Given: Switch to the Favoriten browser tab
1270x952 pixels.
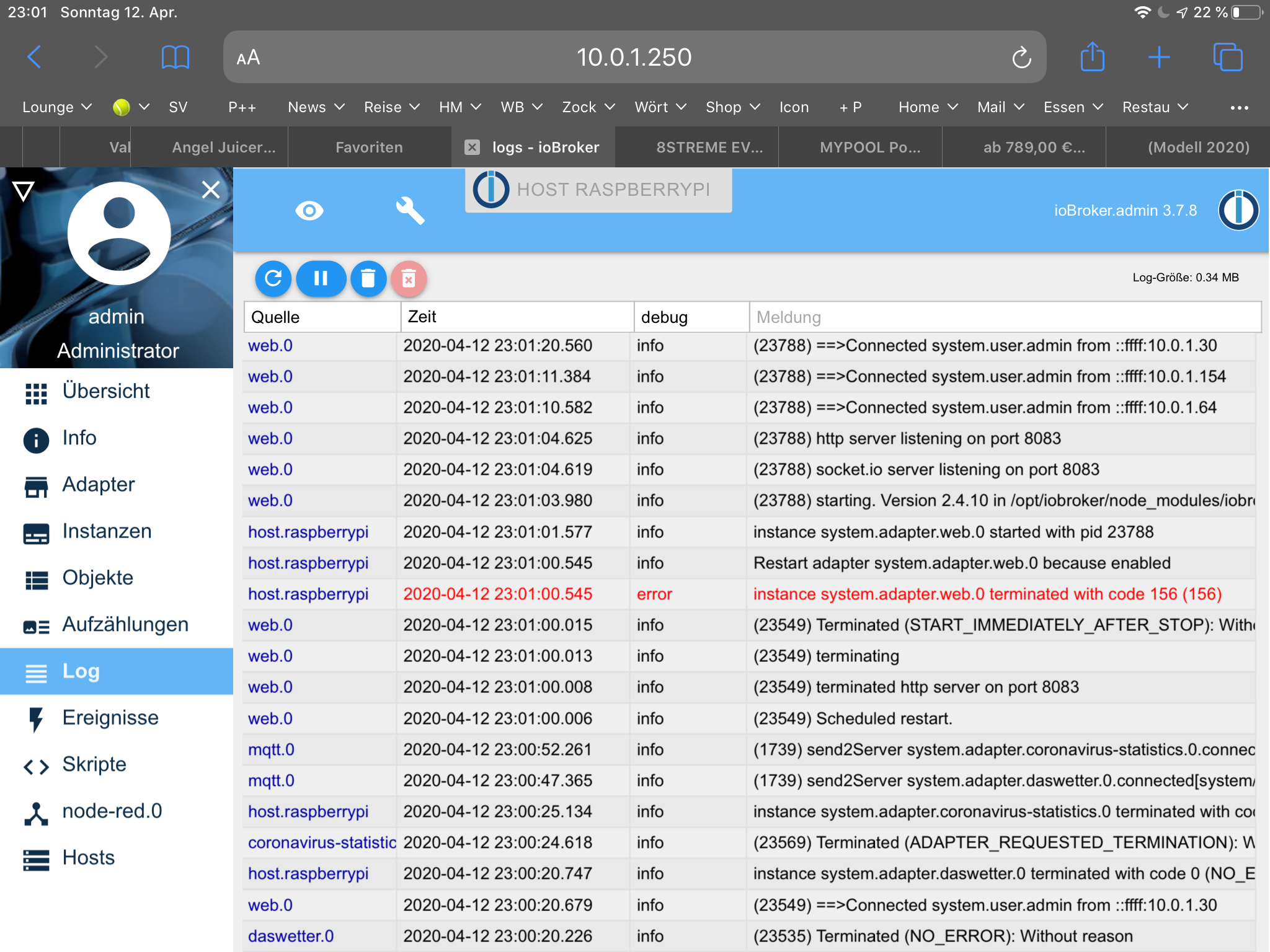Looking at the screenshot, I should [x=369, y=148].
